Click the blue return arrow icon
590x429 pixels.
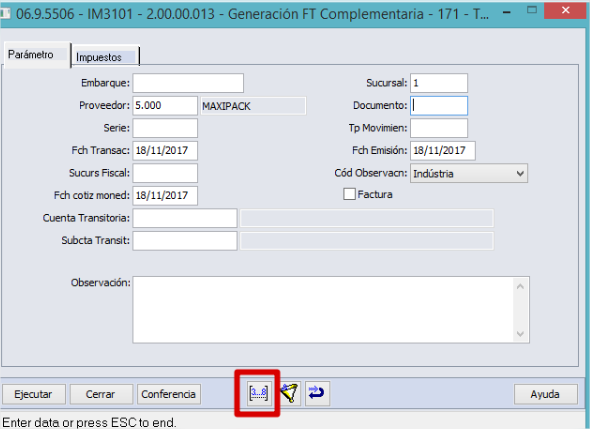(317, 393)
